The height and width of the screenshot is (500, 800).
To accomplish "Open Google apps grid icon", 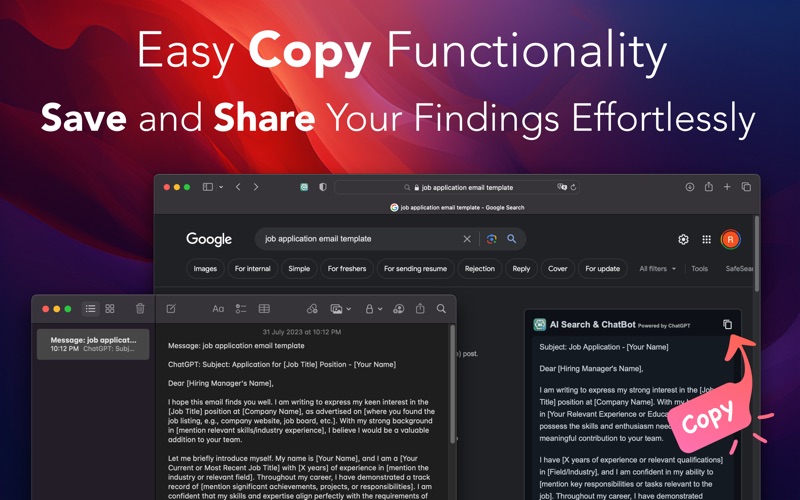I will point(707,239).
